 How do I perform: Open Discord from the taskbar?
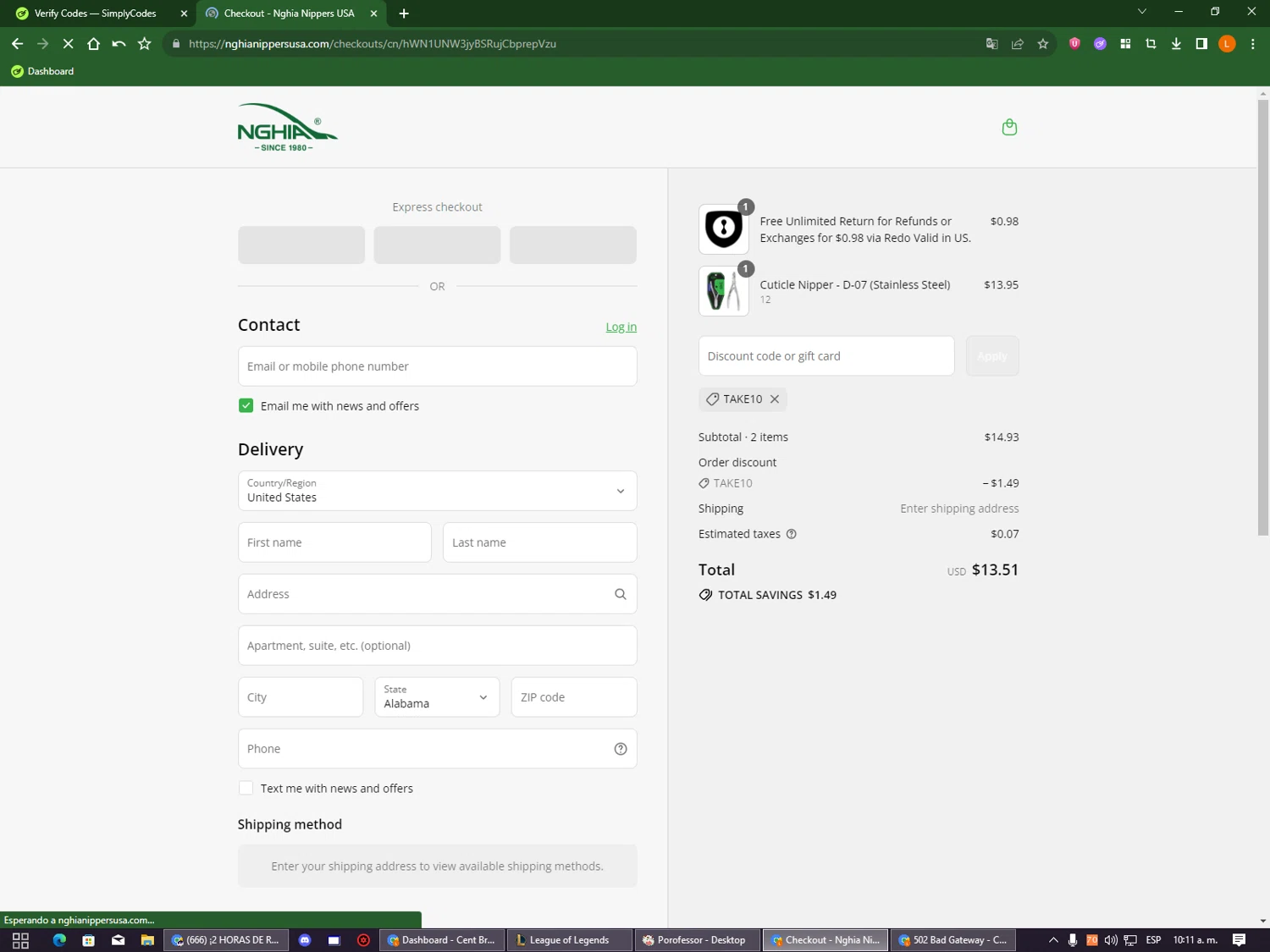(x=305, y=940)
